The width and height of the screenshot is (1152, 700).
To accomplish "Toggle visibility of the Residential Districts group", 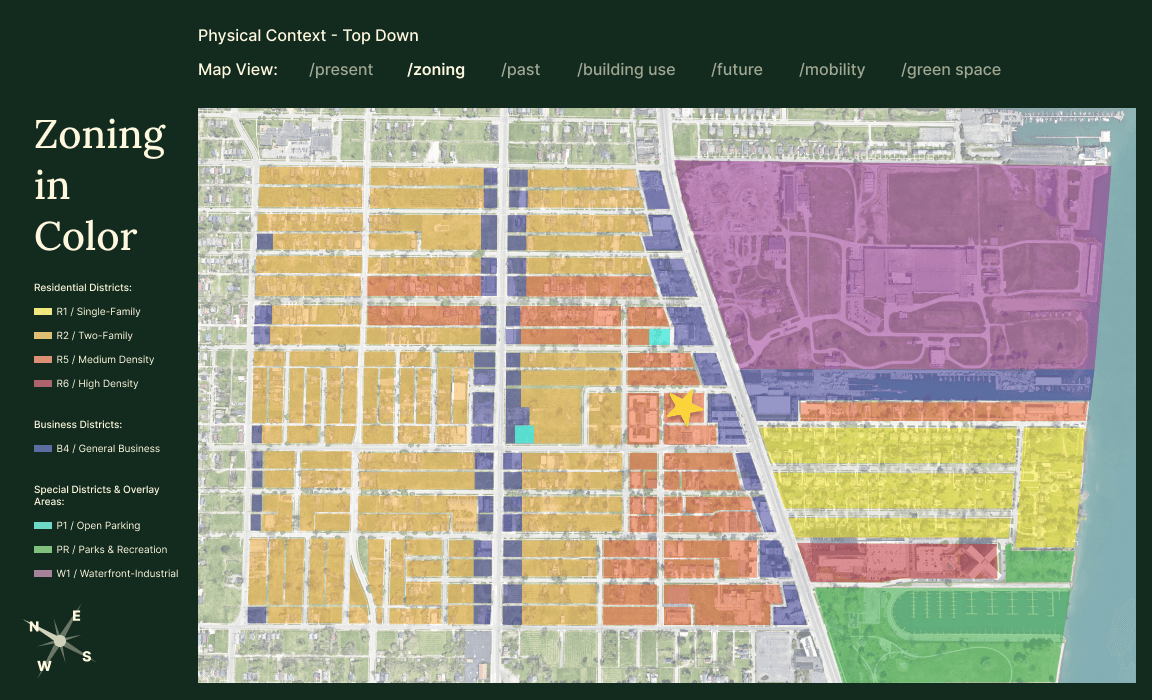I will click(x=82, y=287).
